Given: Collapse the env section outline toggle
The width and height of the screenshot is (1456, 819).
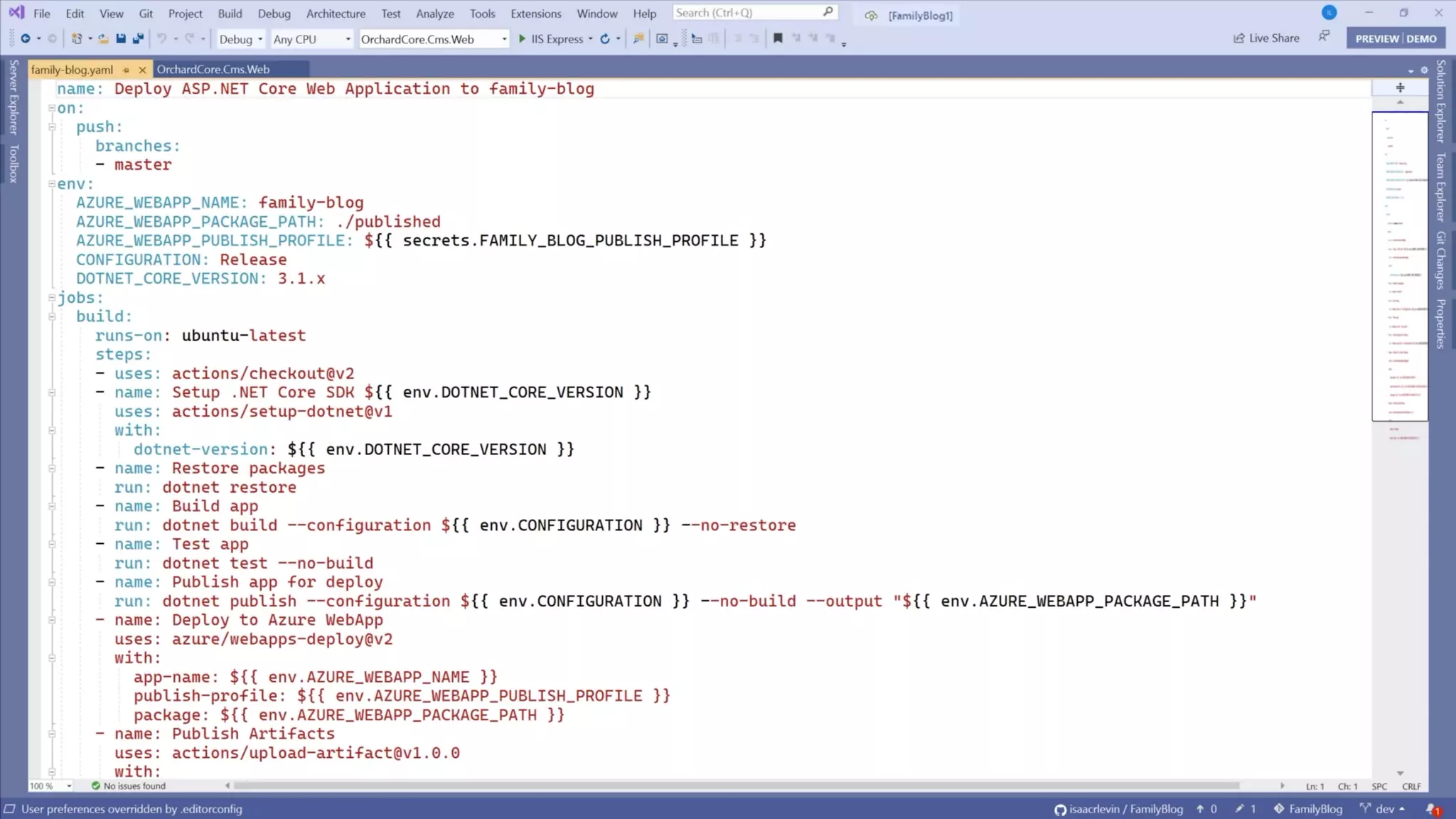Looking at the screenshot, I should pos(52,183).
